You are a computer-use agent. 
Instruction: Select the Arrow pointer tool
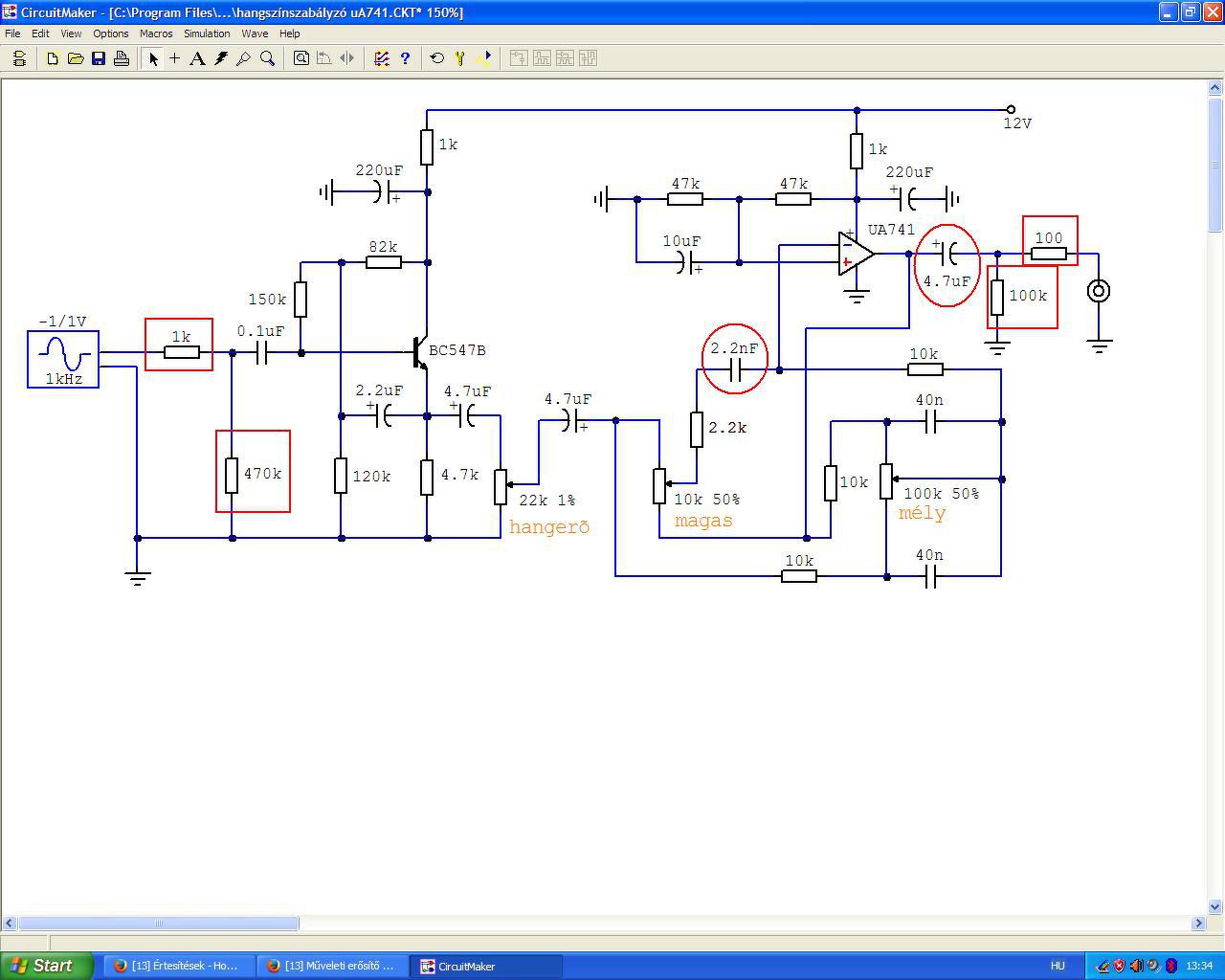coord(152,58)
